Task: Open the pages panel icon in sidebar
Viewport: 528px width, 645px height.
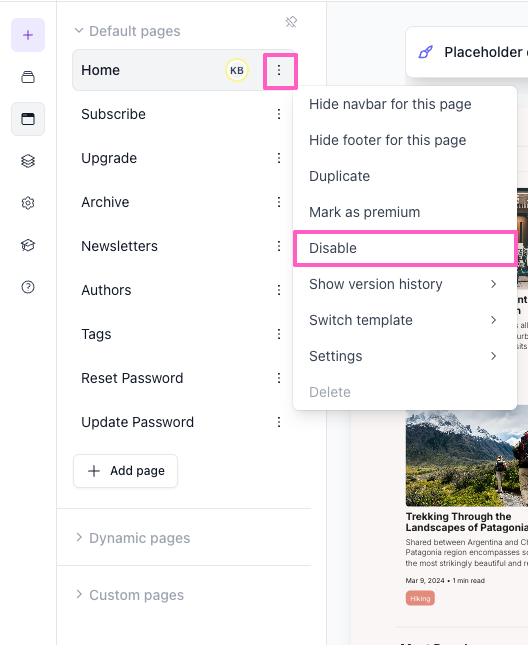Action: coord(28,119)
